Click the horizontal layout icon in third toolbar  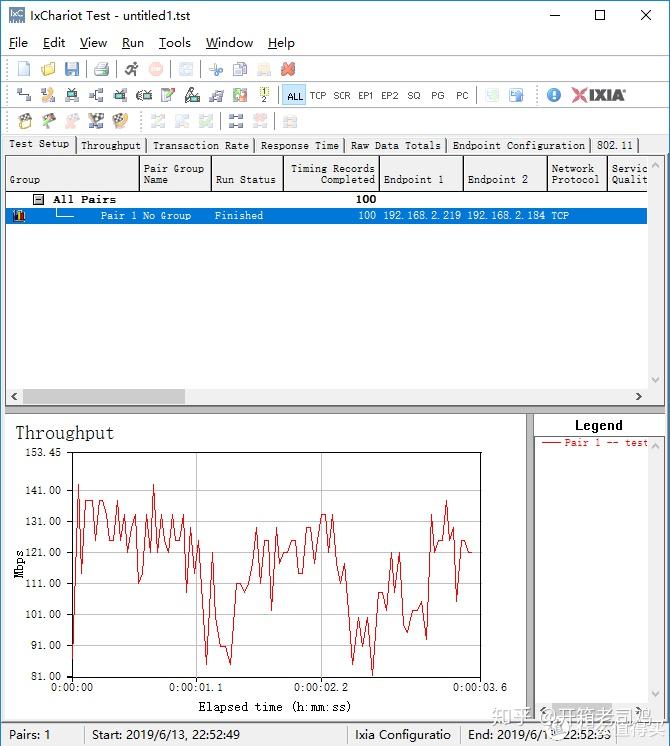click(x=236, y=121)
